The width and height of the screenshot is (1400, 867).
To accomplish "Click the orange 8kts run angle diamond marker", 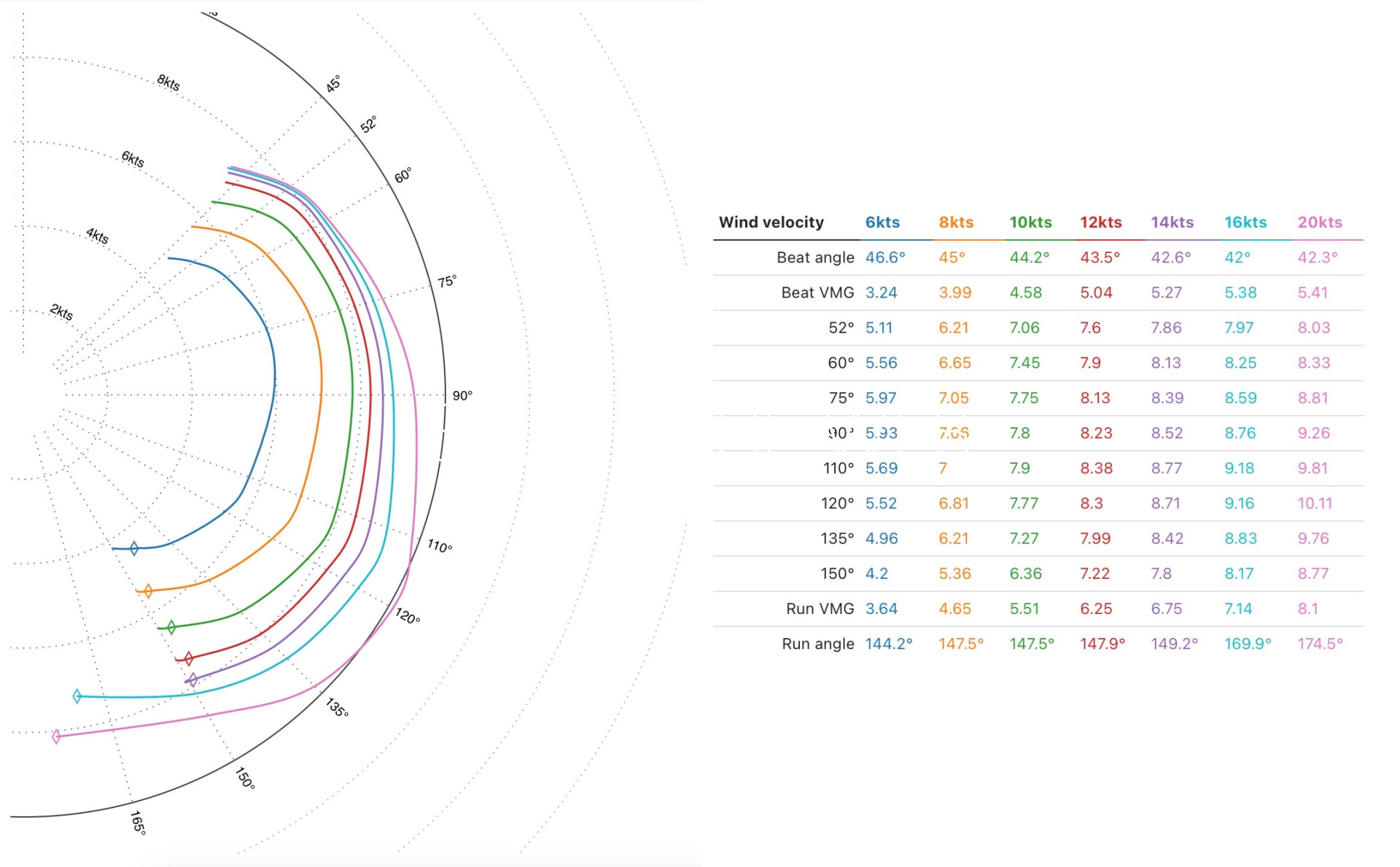I will click(x=148, y=591).
